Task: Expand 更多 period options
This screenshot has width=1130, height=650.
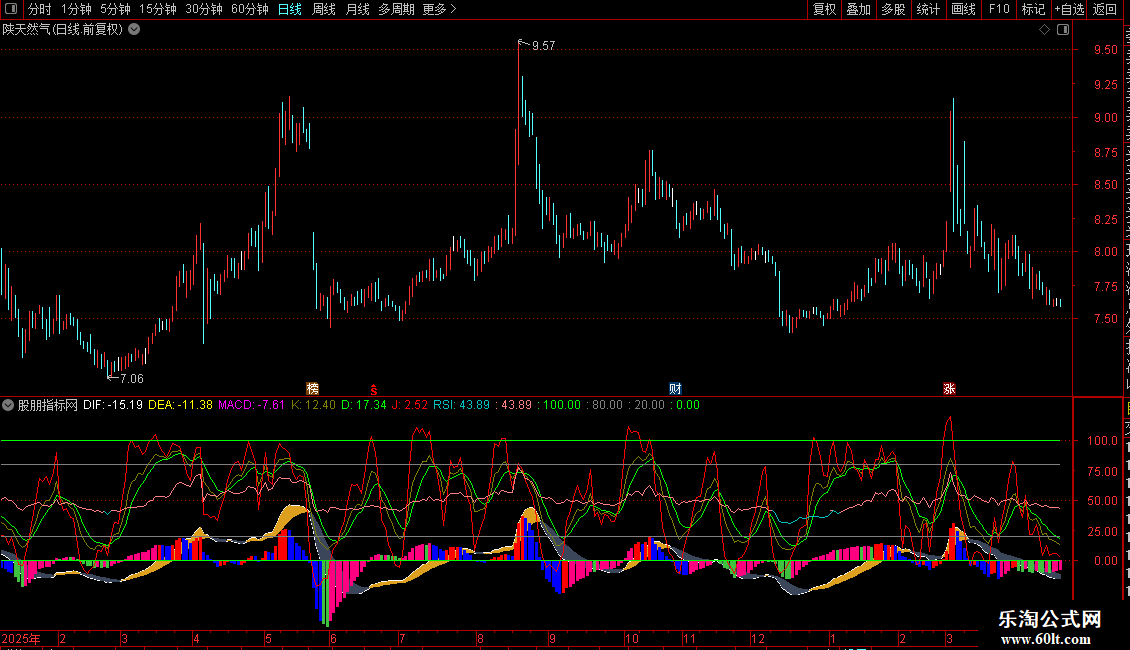Action: 439,9
